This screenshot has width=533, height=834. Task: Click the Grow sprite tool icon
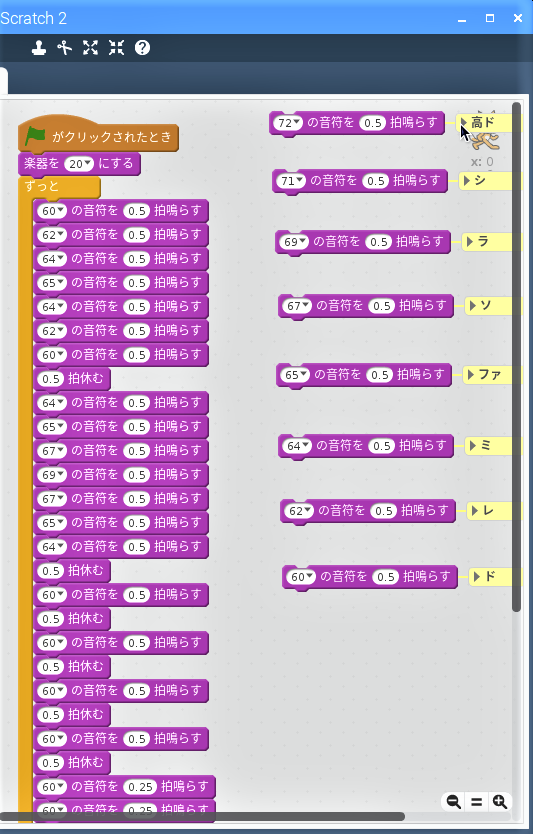pyautogui.click(x=90, y=48)
